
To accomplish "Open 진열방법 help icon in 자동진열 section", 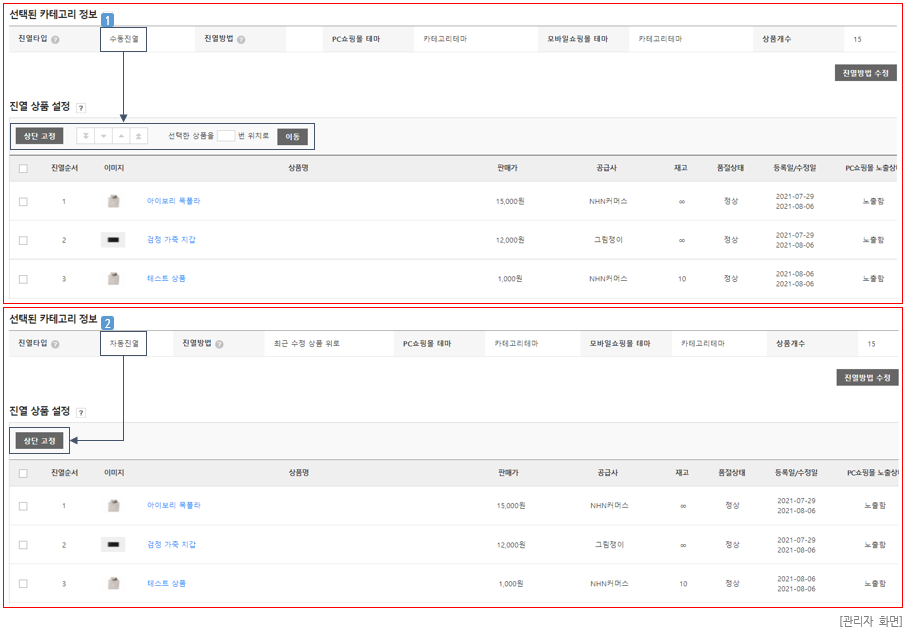I will 219,344.
